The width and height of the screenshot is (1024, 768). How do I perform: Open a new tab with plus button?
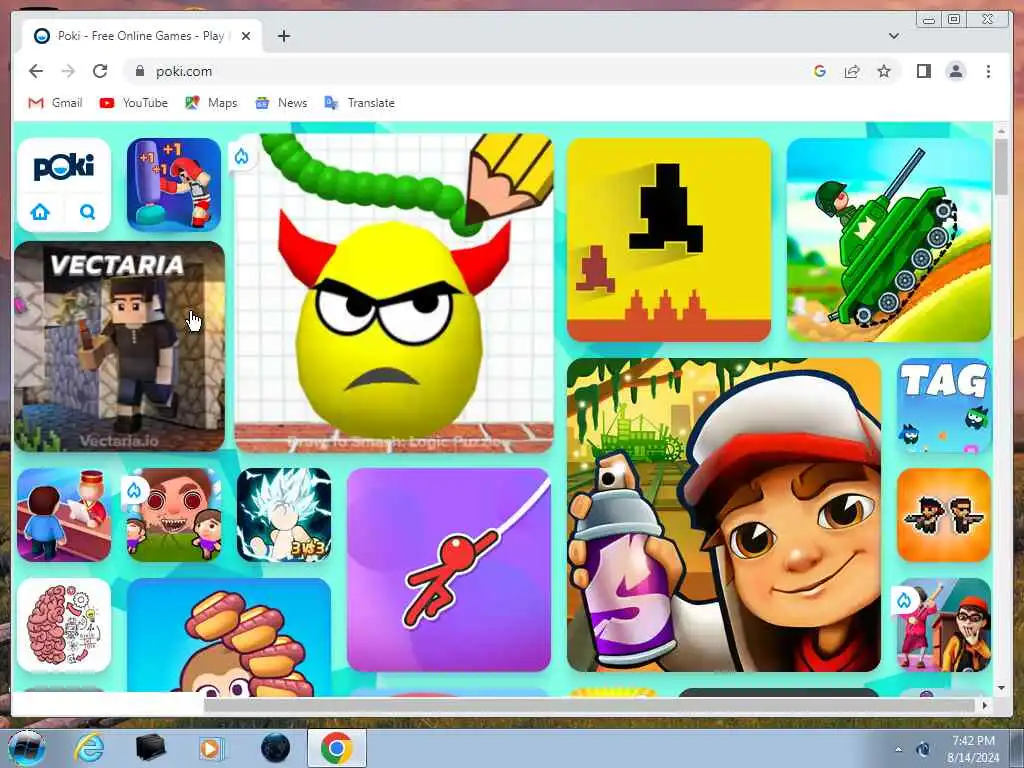pos(283,36)
